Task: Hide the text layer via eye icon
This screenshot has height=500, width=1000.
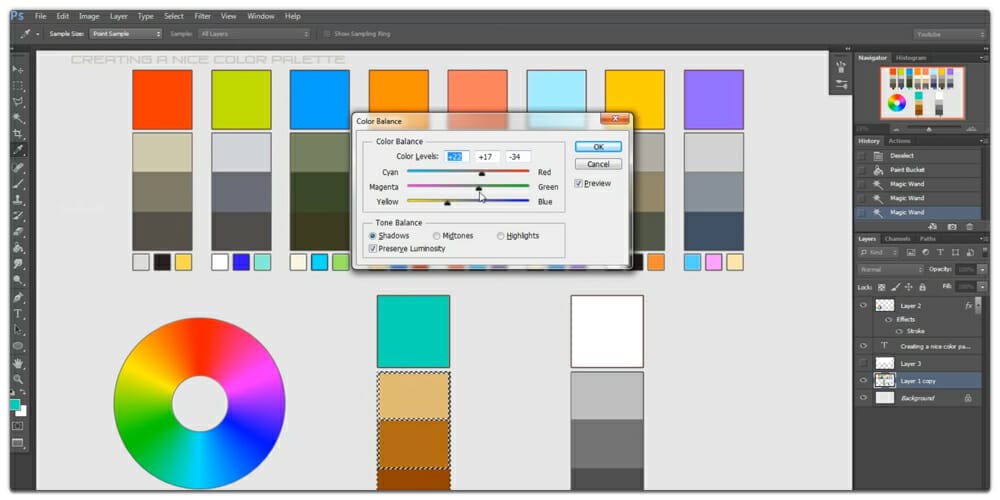Action: click(x=864, y=346)
